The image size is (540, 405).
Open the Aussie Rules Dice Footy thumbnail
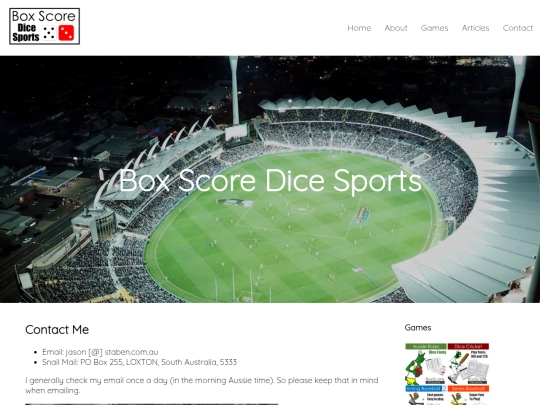click(x=426, y=364)
